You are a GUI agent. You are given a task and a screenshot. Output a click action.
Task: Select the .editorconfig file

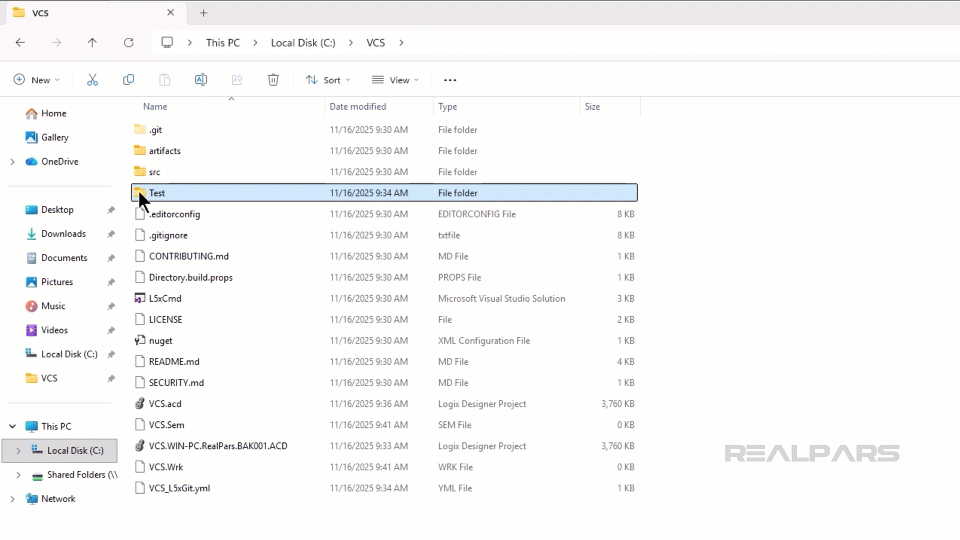384,214
